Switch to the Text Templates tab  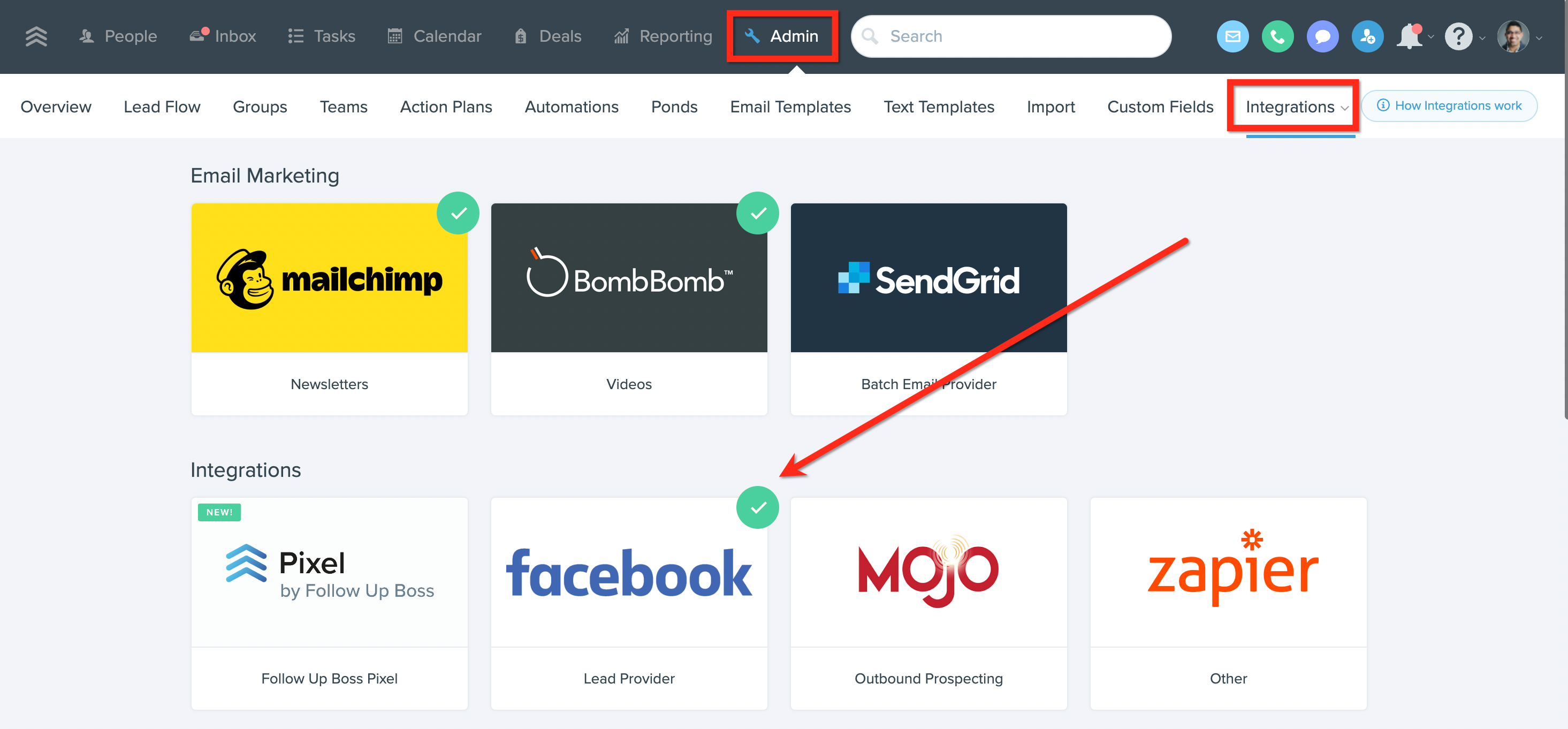[939, 106]
